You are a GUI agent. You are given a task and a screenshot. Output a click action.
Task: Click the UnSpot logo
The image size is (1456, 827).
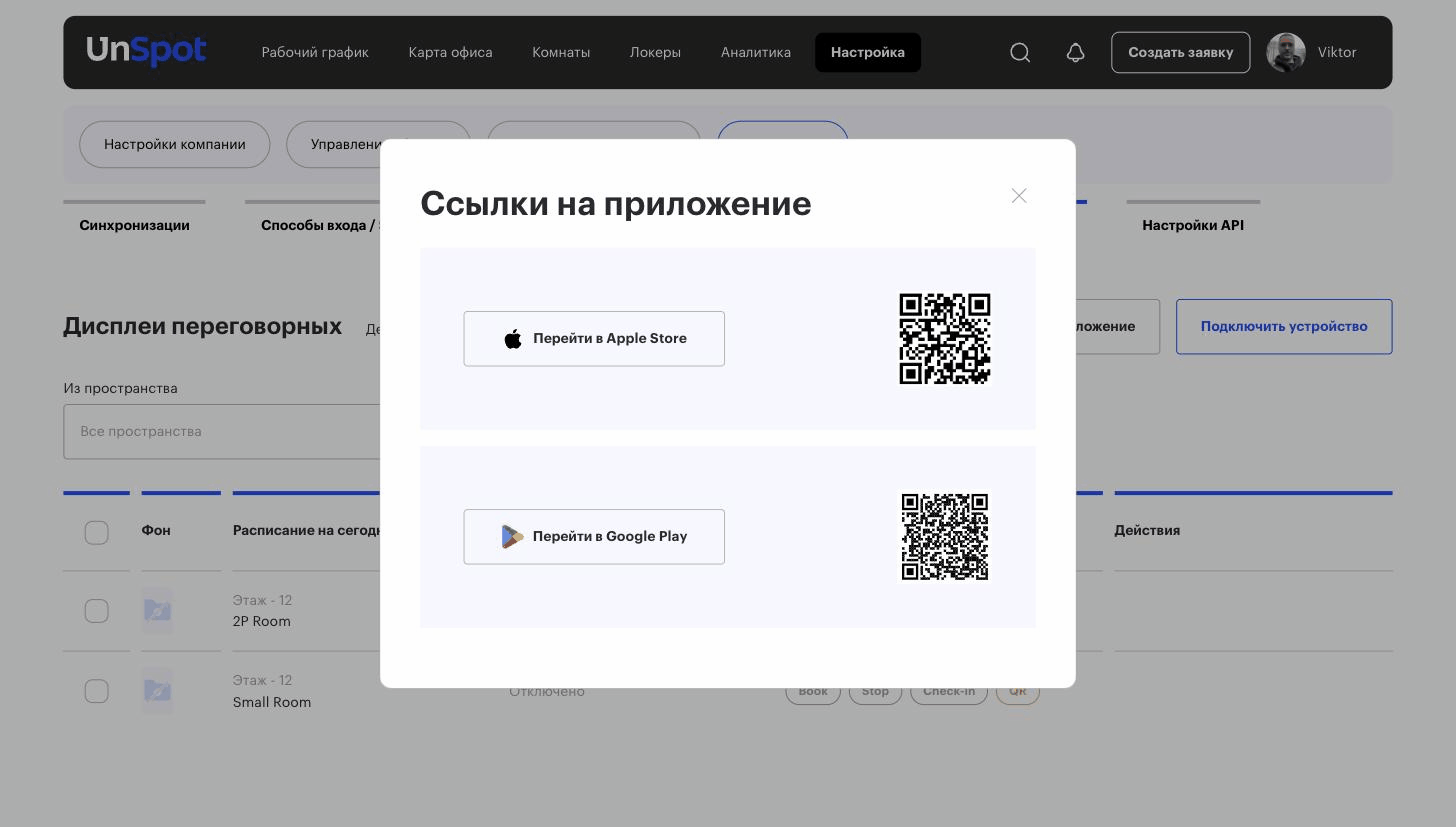pyautogui.click(x=146, y=50)
